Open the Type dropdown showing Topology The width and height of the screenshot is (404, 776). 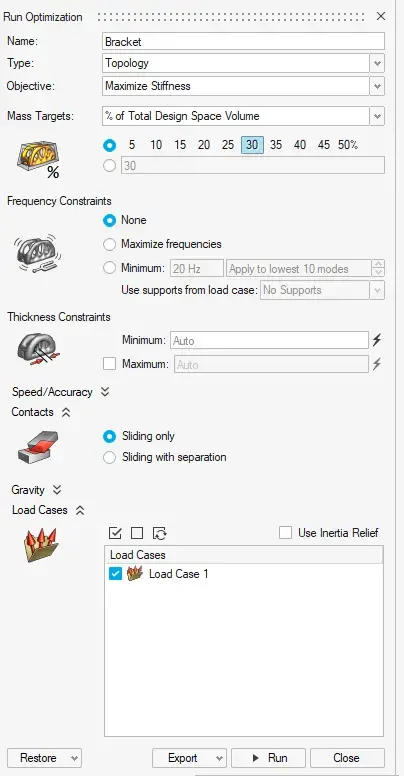pyautogui.click(x=243, y=63)
